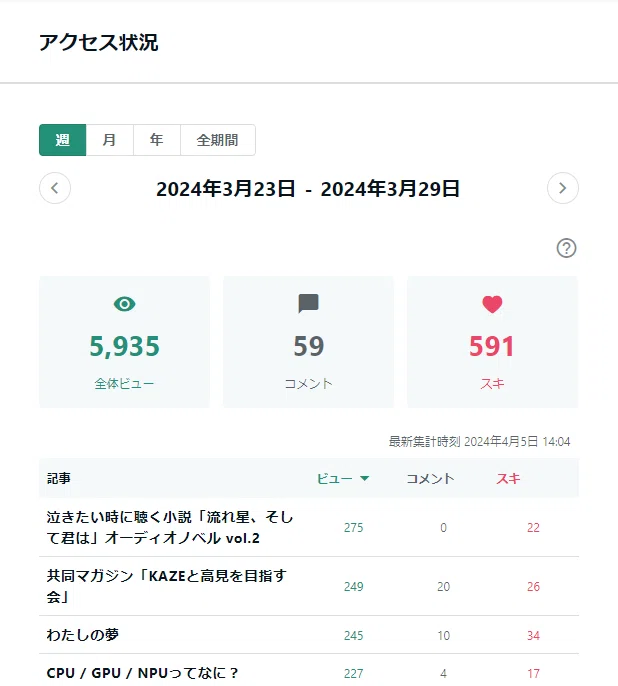
Task: Open article CPU / GPU / NPUってなに？
Action: tap(143, 673)
